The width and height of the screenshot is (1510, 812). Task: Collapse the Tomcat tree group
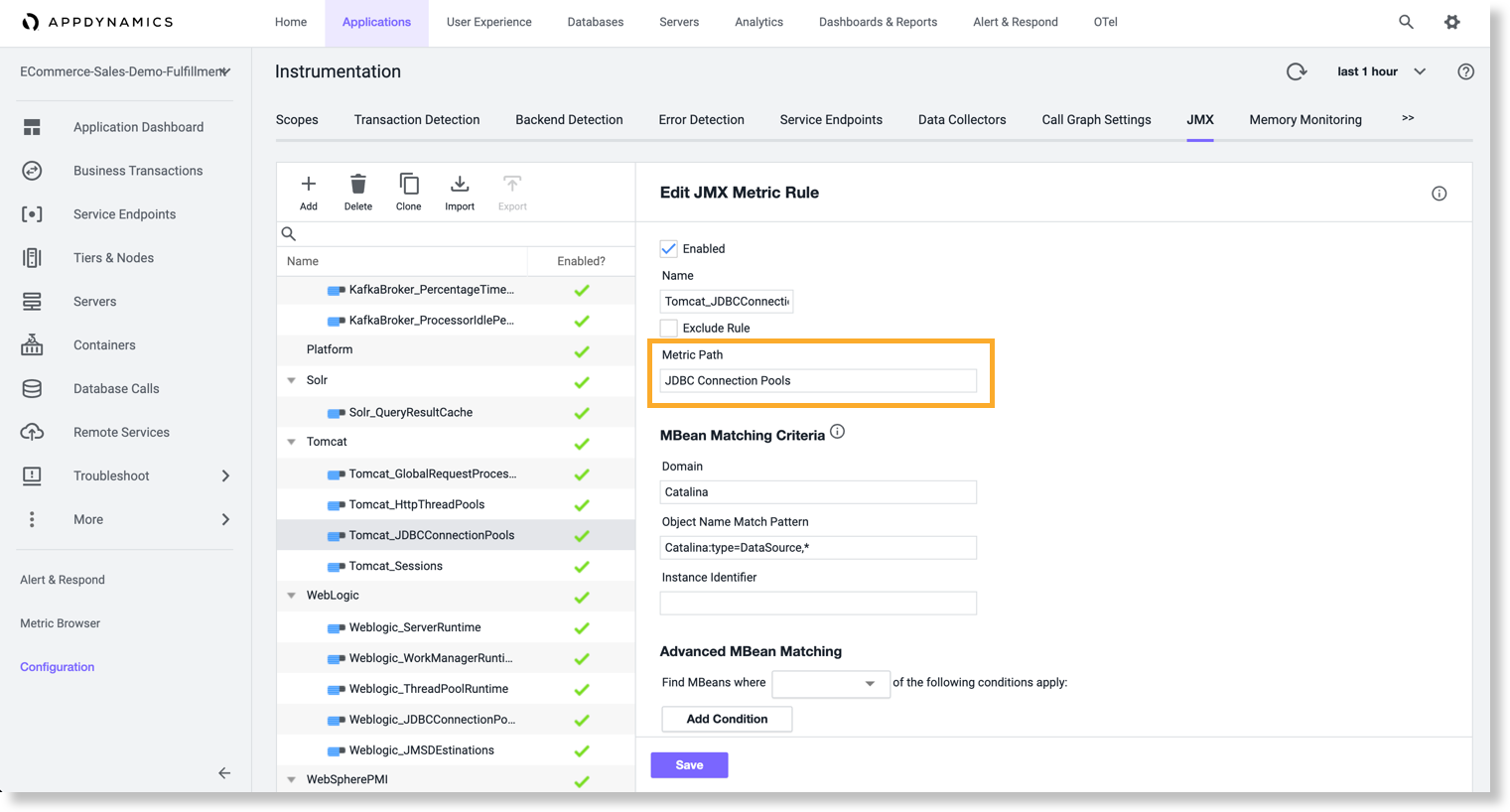tap(292, 442)
